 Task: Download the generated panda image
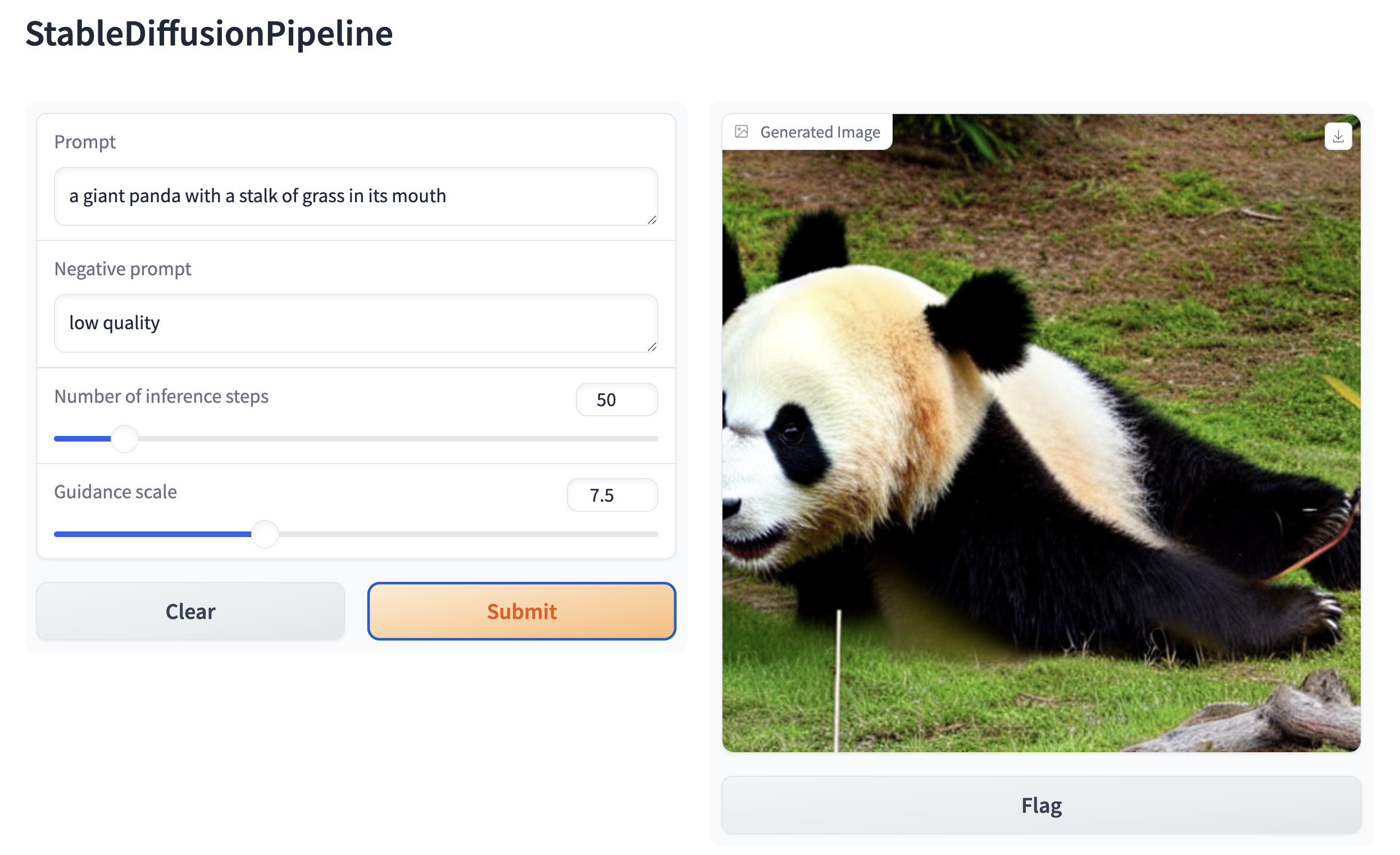(1338, 137)
